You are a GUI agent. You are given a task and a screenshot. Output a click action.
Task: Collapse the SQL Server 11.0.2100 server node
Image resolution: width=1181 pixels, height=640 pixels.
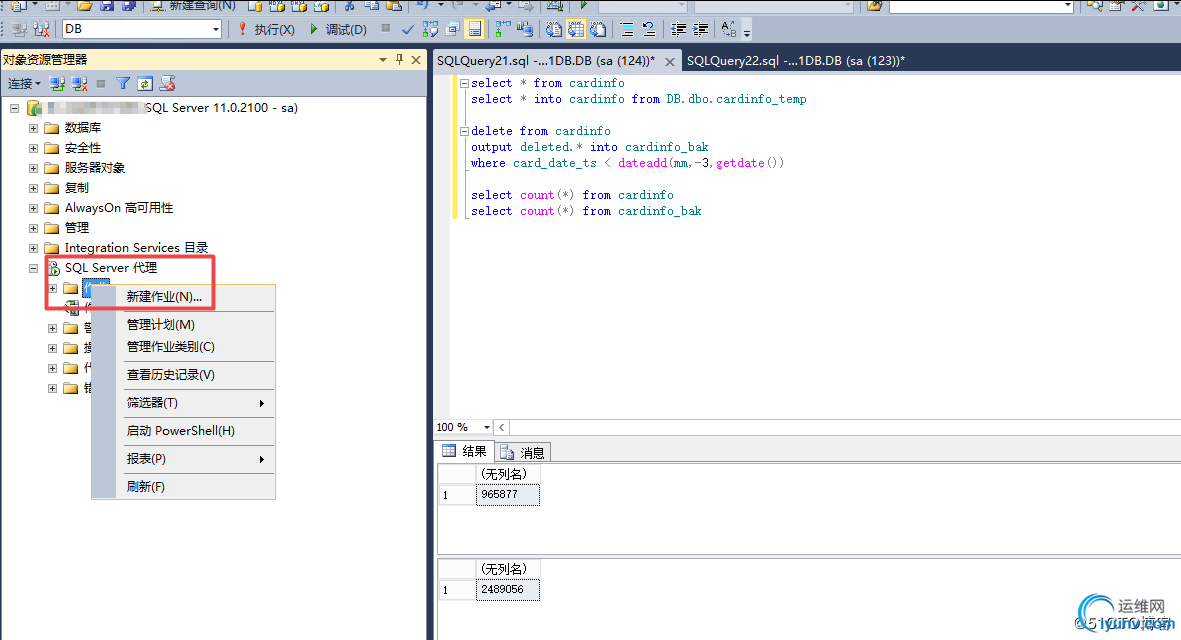pos(14,108)
